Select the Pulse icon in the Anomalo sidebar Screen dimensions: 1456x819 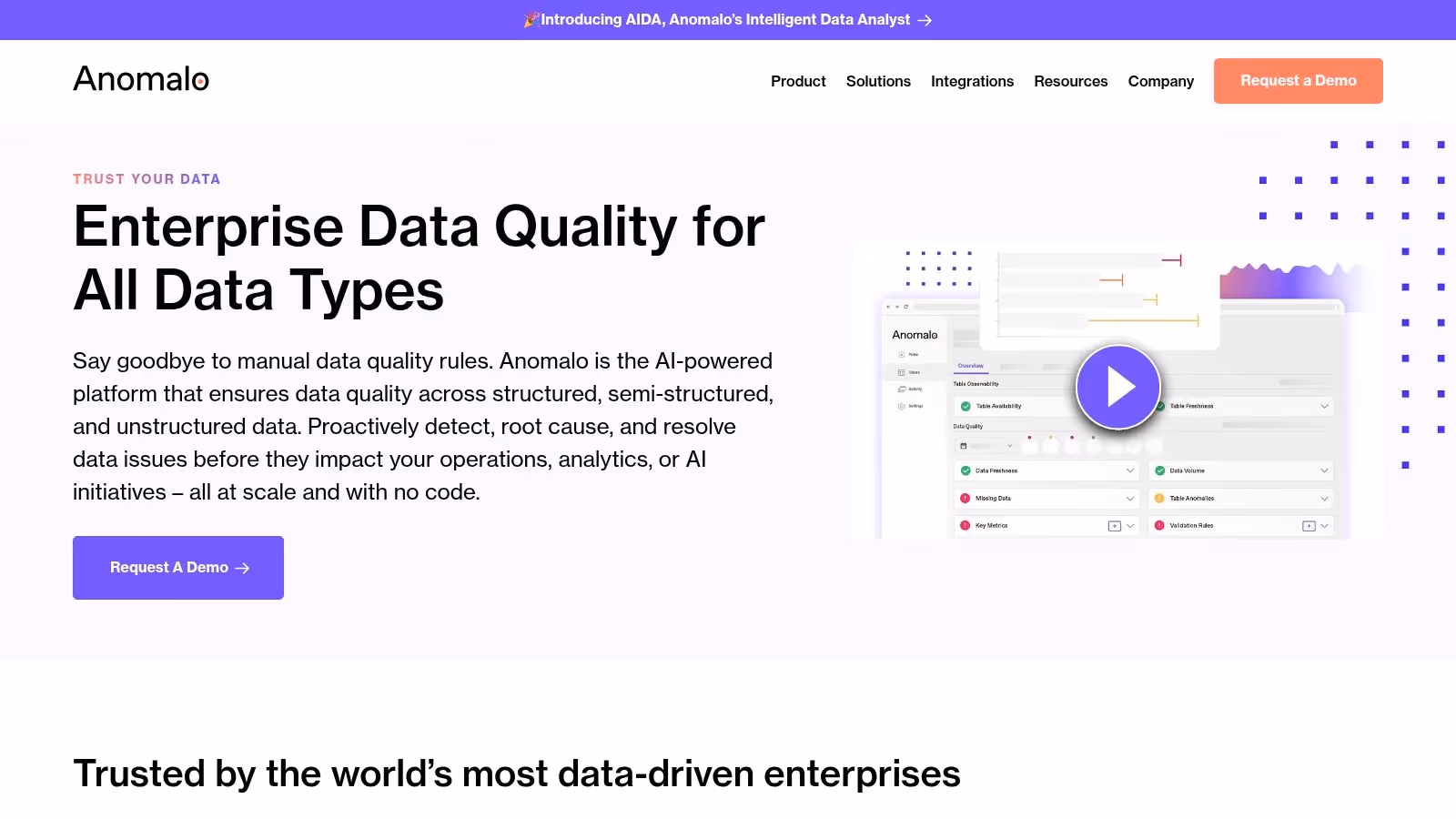(901, 354)
